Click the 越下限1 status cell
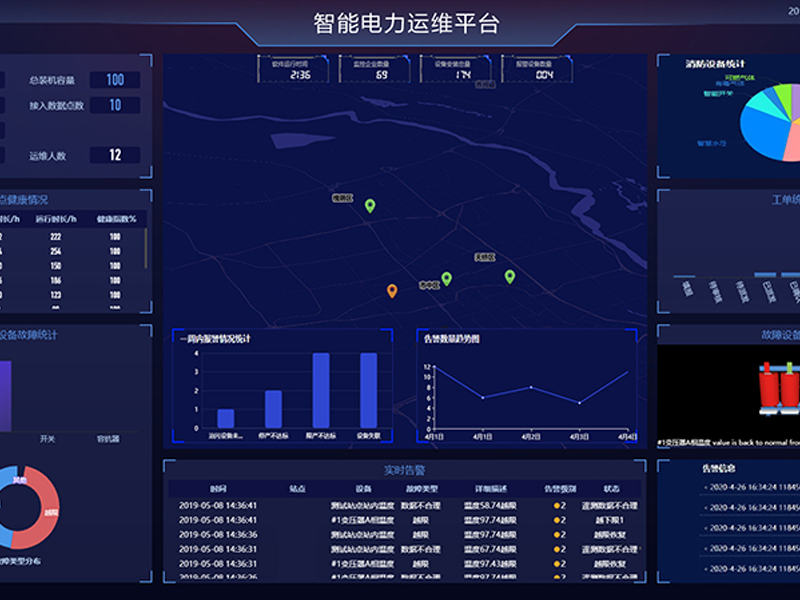Viewport: 800px width, 600px height. [609, 520]
